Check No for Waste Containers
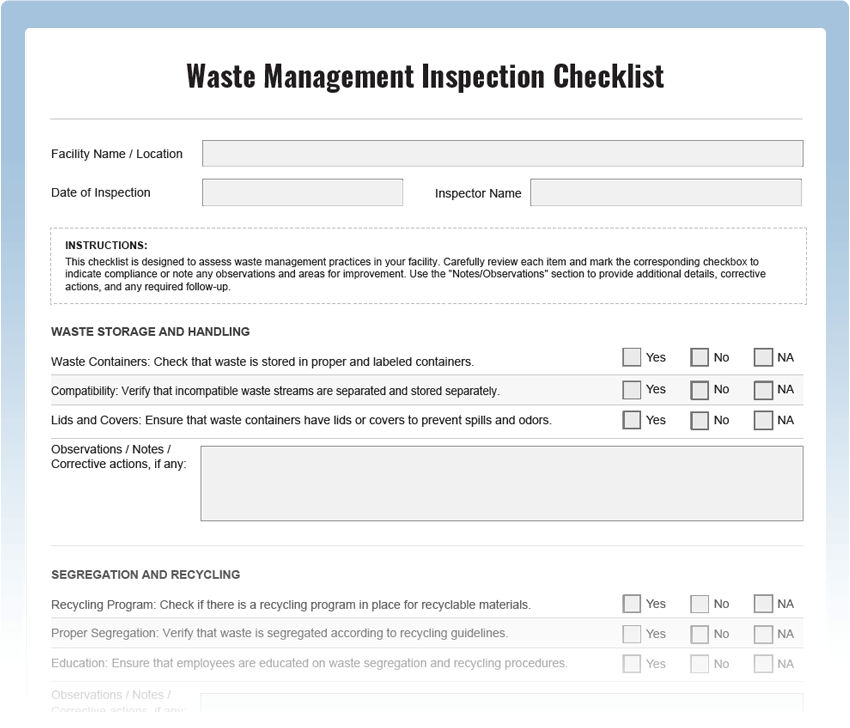The image size is (850, 728). point(699,358)
